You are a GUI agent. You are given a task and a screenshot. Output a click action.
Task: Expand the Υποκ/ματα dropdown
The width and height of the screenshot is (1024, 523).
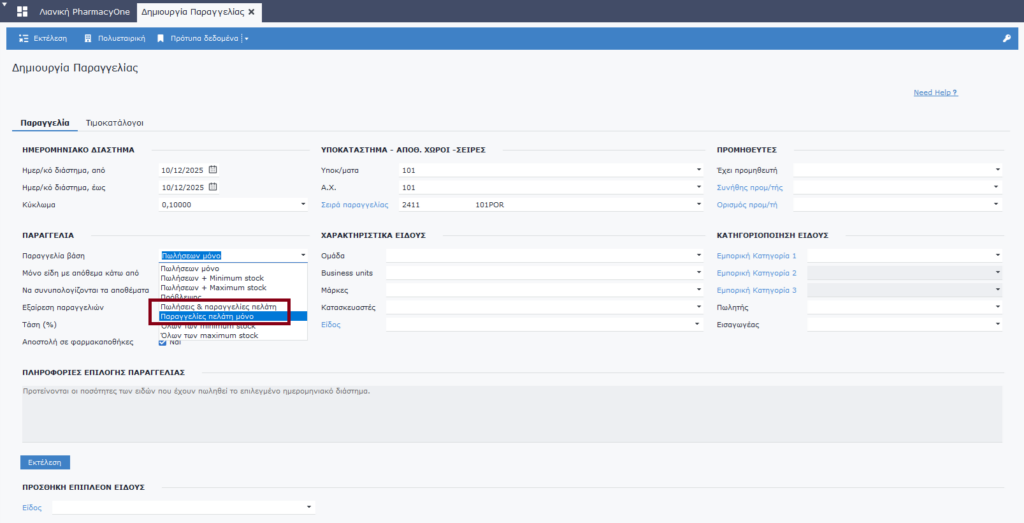[699, 170]
